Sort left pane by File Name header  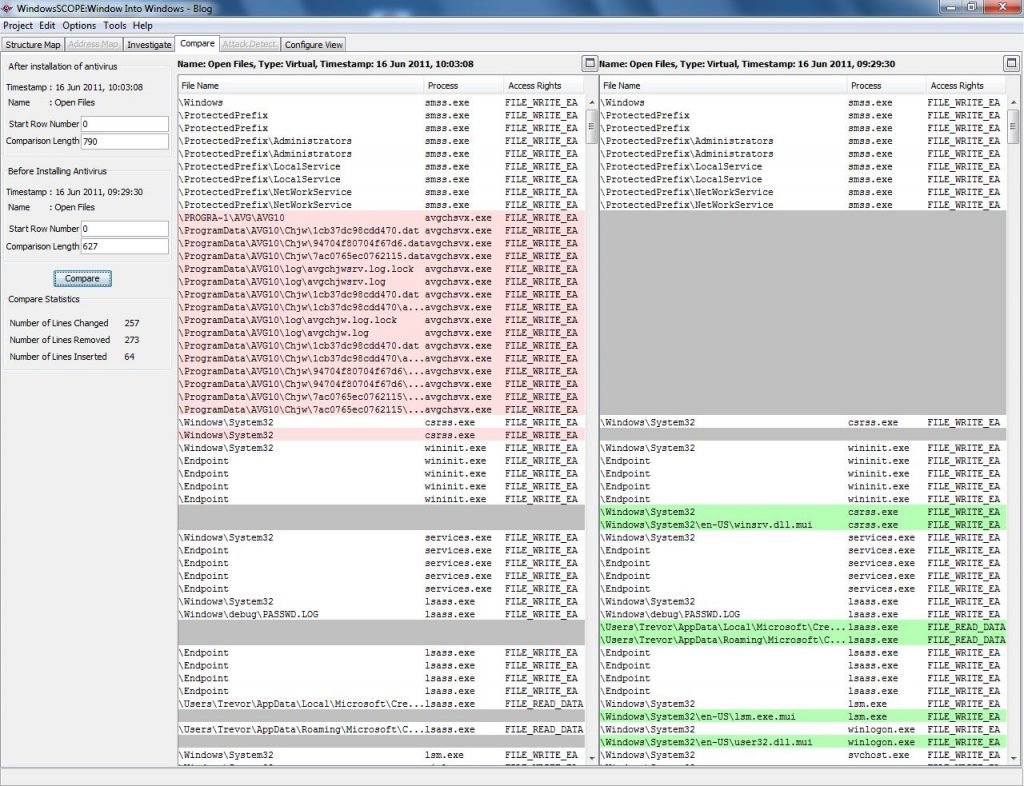coord(300,86)
